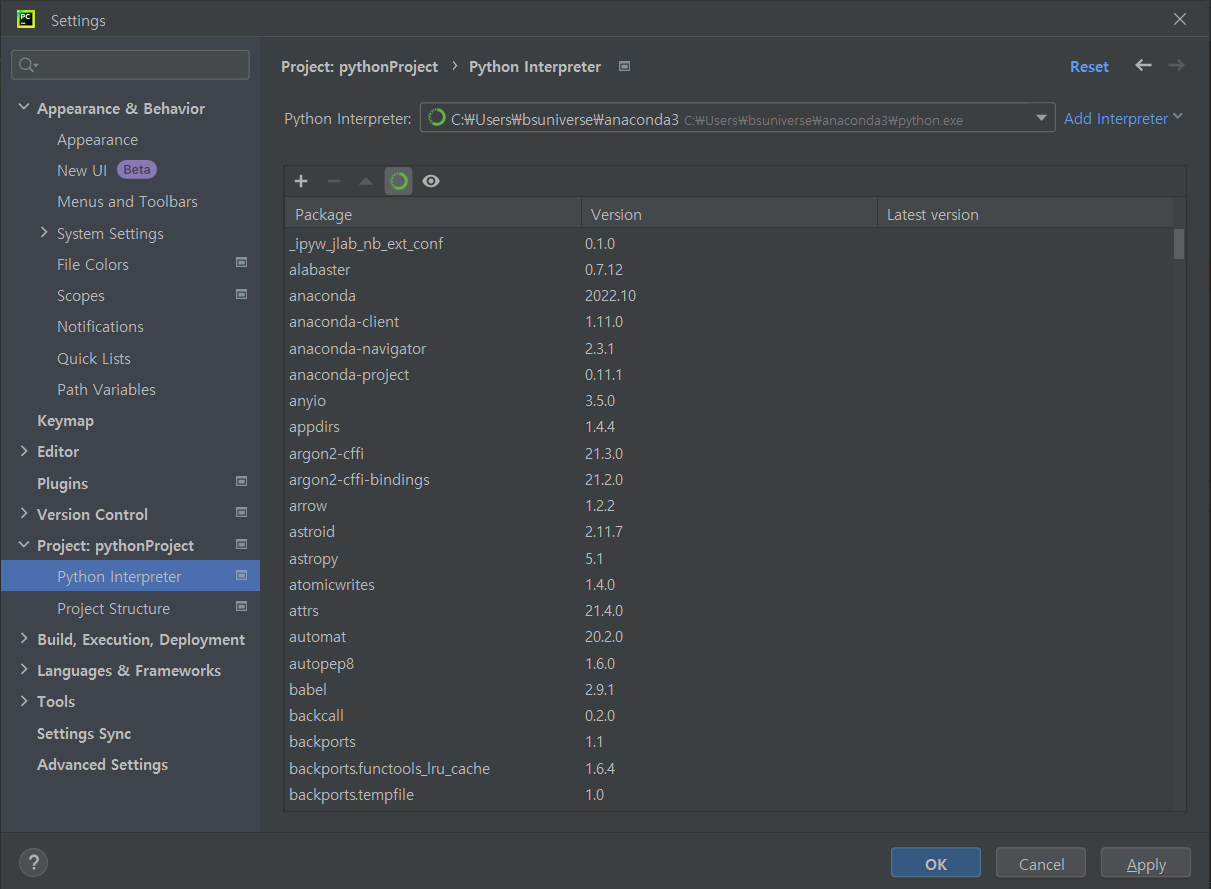The height and width of the screenshot is (889, 1211).
Task: Select the babel package row
Action: pyautogui.click(x=729, y=690)
